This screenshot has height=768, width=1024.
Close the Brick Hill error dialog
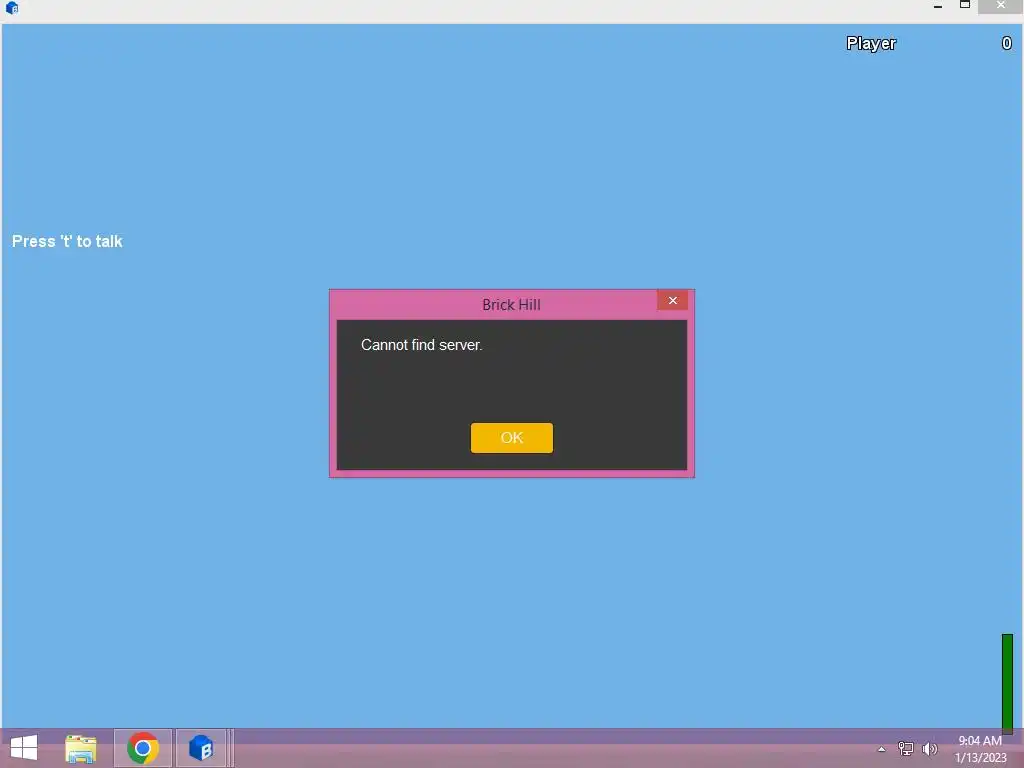click(x=672, y=300)
